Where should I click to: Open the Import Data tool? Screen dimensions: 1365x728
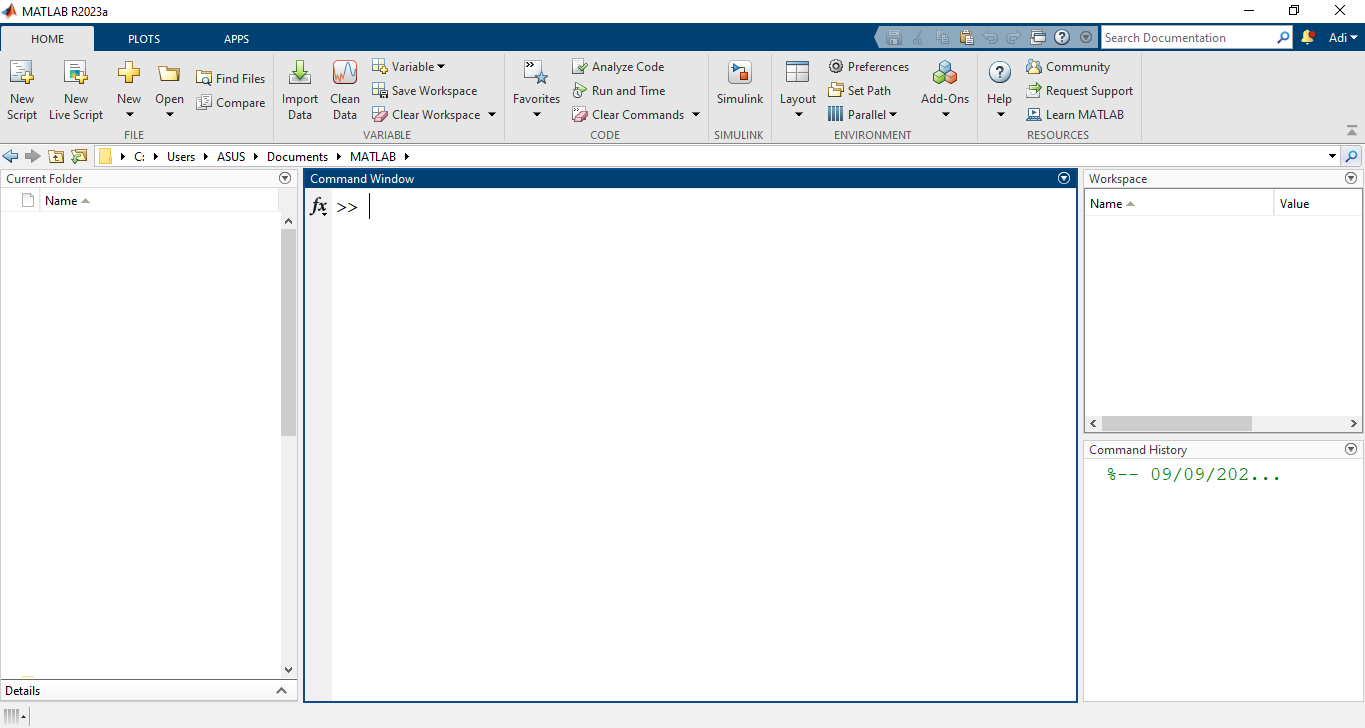pos(299,74)
